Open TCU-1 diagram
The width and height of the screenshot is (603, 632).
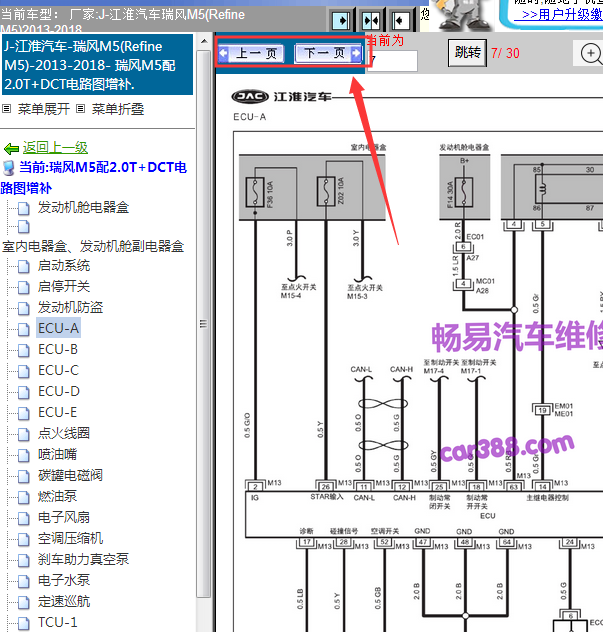57,622
